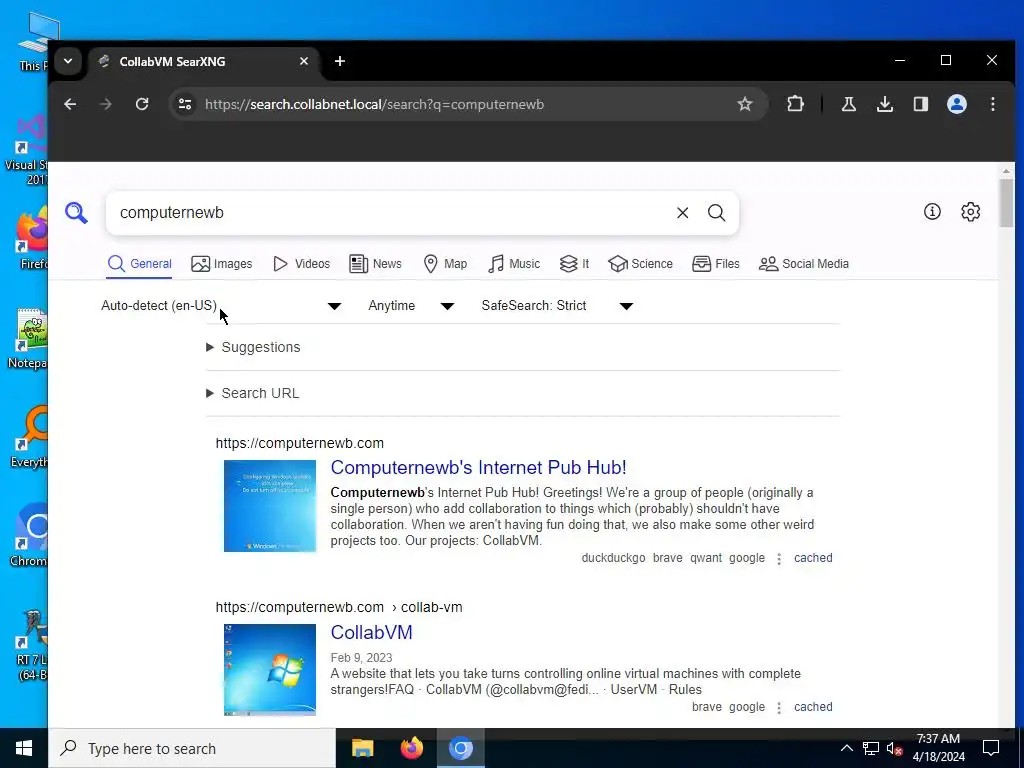Open the SafeSearch: Strict dropdown

(557, 306)
